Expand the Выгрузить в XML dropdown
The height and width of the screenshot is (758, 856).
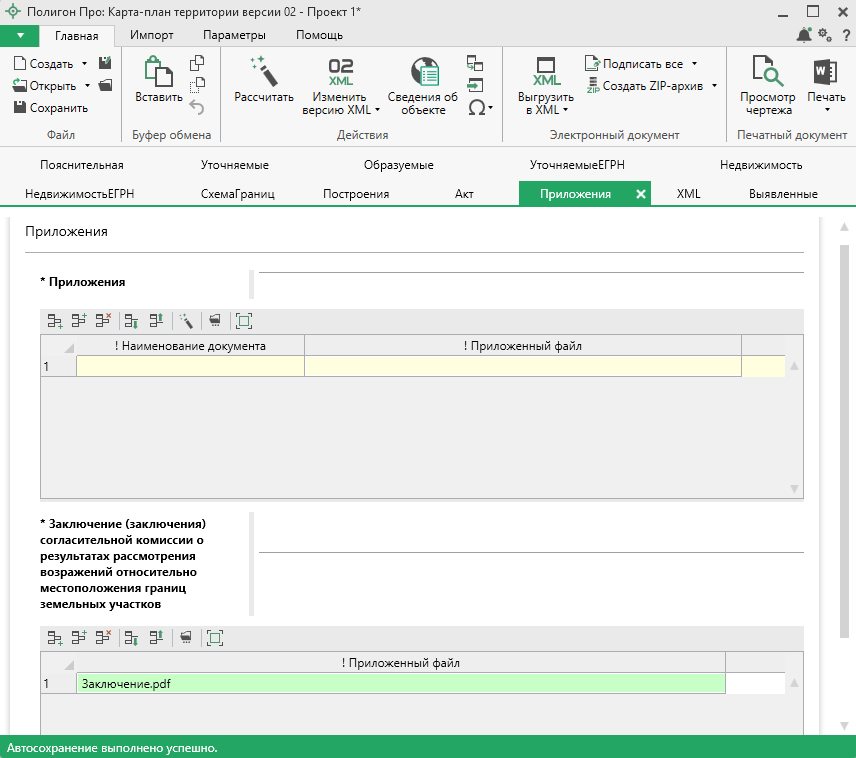565,110
